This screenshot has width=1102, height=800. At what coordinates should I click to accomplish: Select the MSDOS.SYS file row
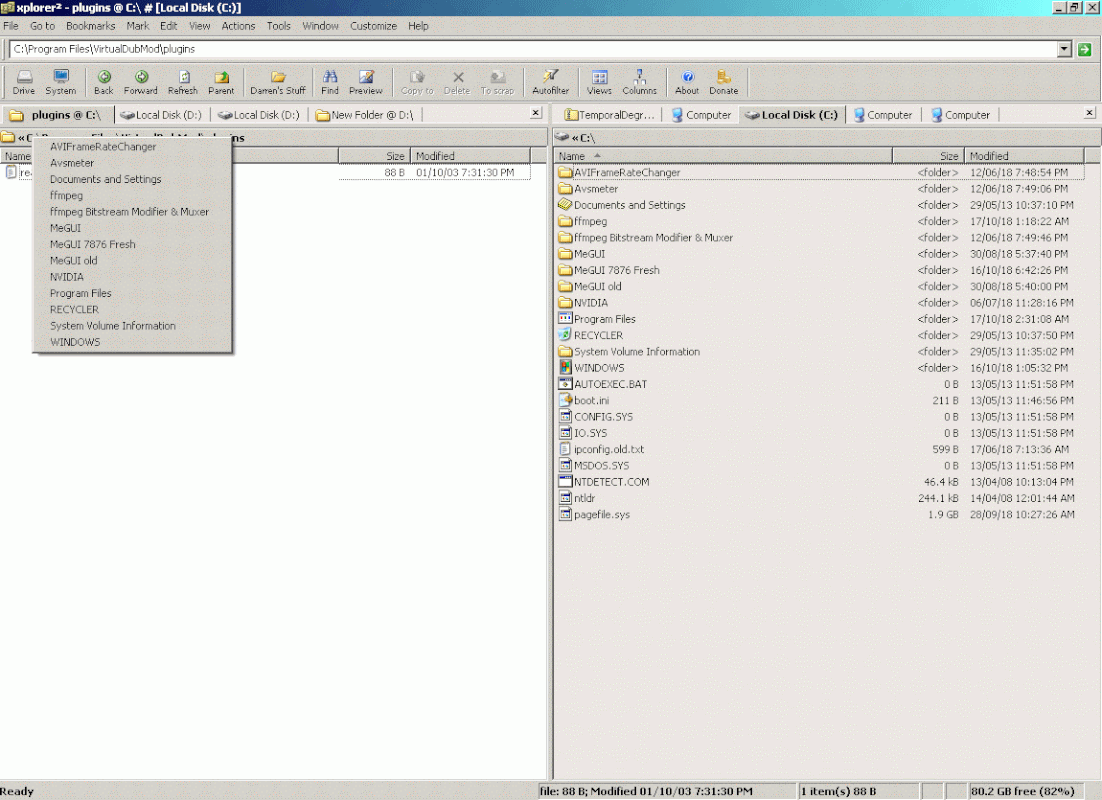pos(819,465)
